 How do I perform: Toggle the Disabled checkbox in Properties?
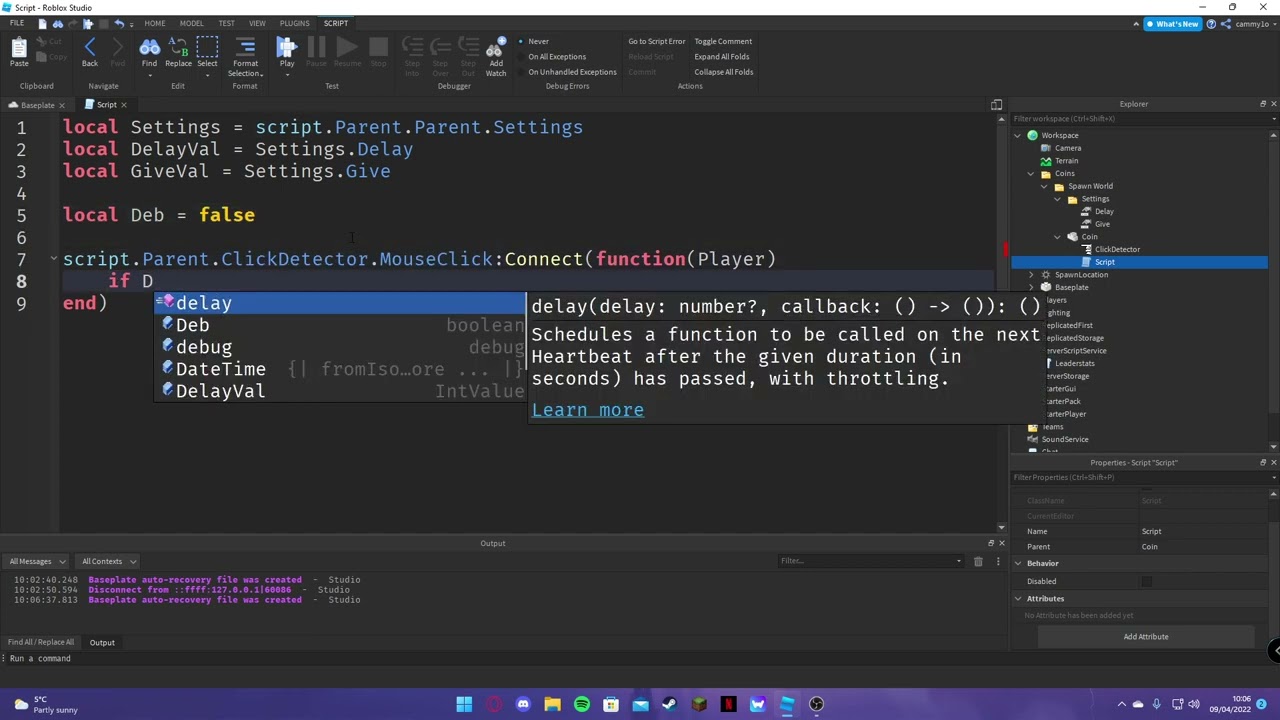click(1146, 581)
